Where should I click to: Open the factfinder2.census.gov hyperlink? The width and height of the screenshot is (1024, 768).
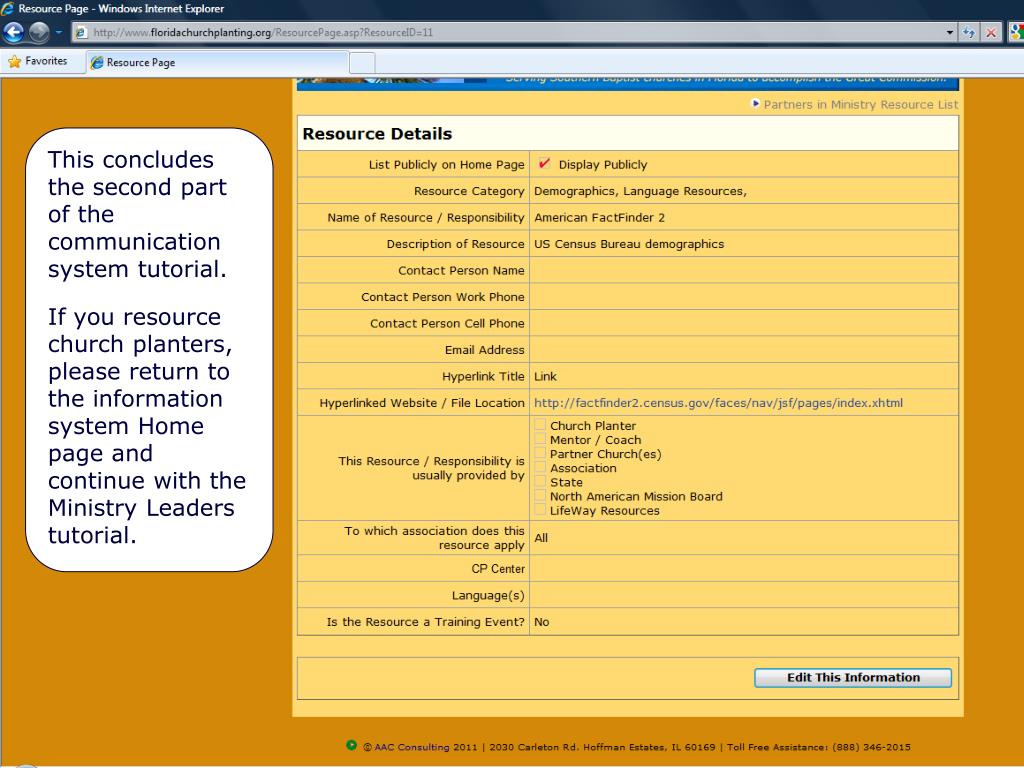click(718, 403)
